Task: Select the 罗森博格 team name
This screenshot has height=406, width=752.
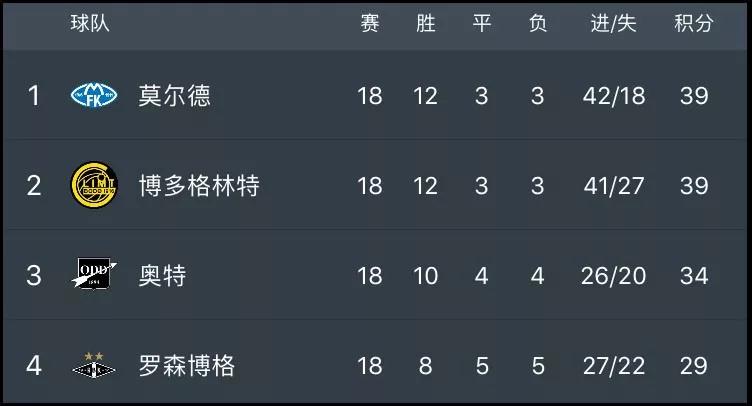Action: (x=187, y=366)
